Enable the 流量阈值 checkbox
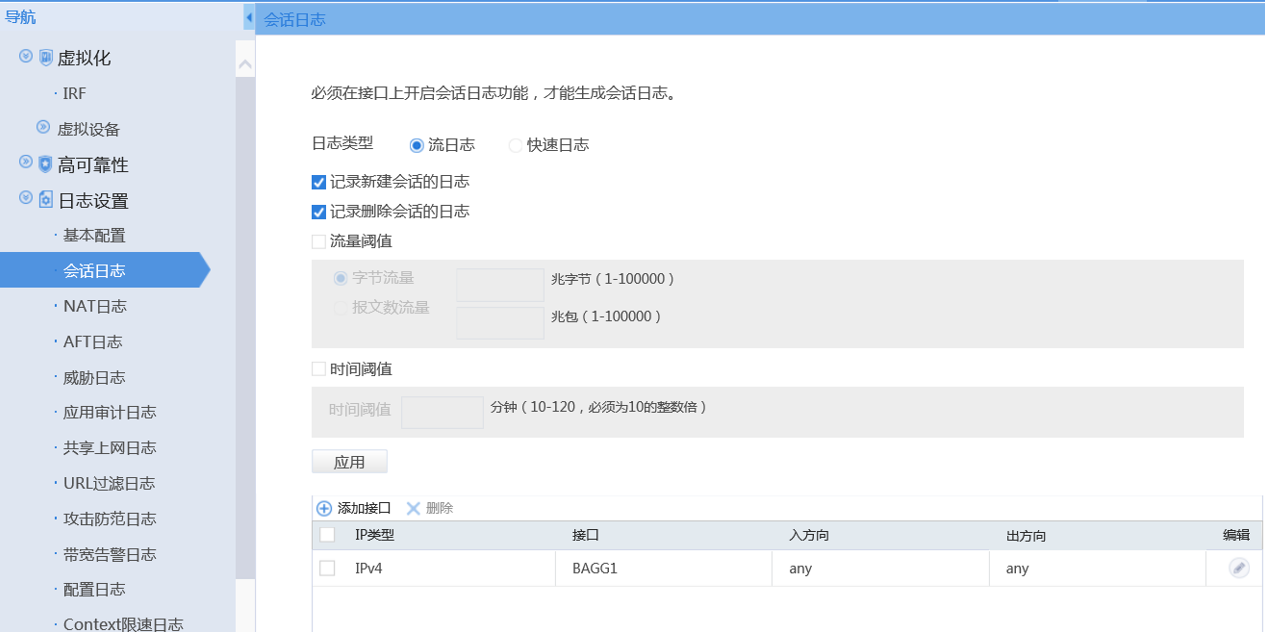 [x=319, y=241]
